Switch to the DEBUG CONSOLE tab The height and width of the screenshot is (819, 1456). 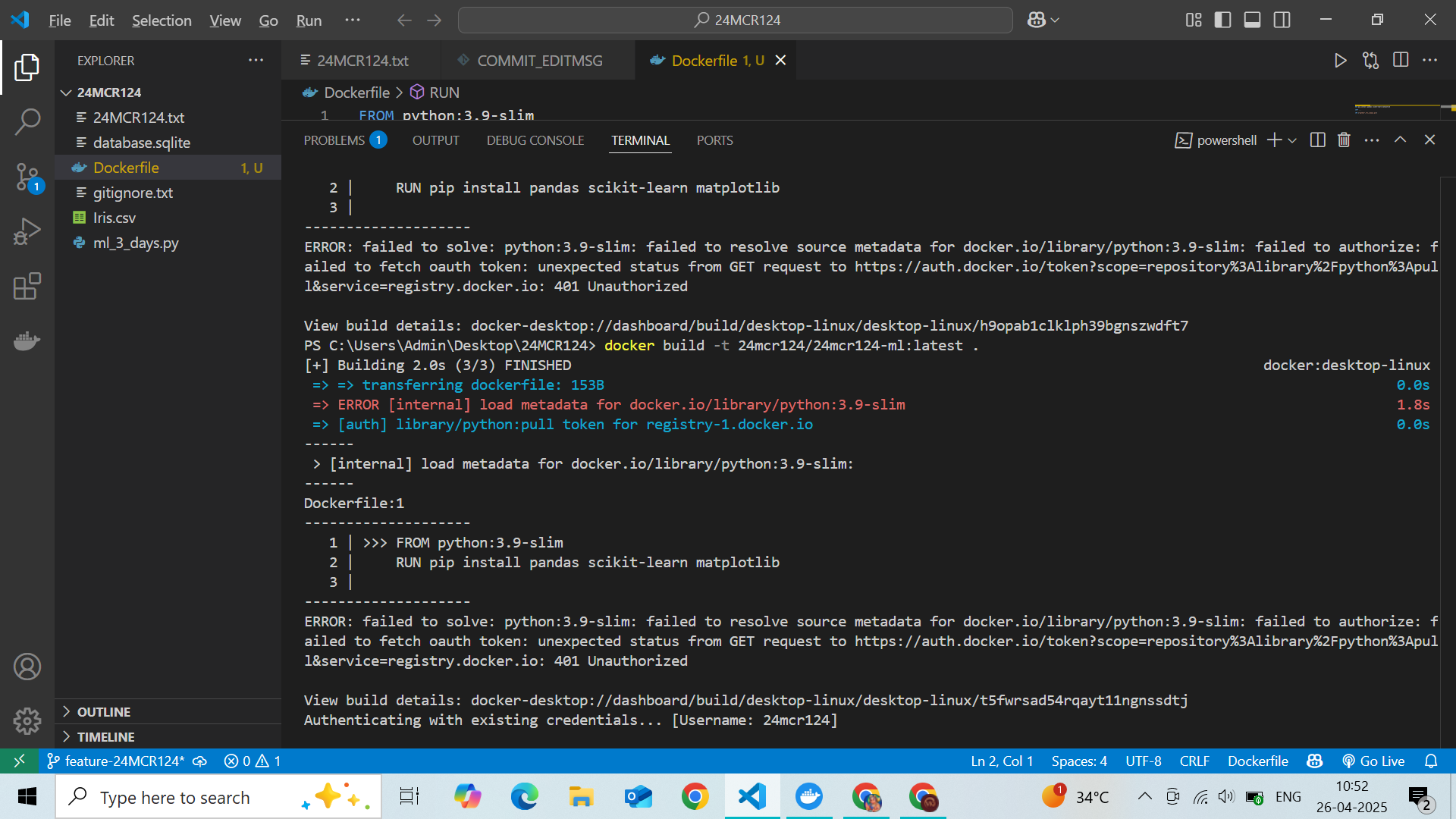(535, 140)
